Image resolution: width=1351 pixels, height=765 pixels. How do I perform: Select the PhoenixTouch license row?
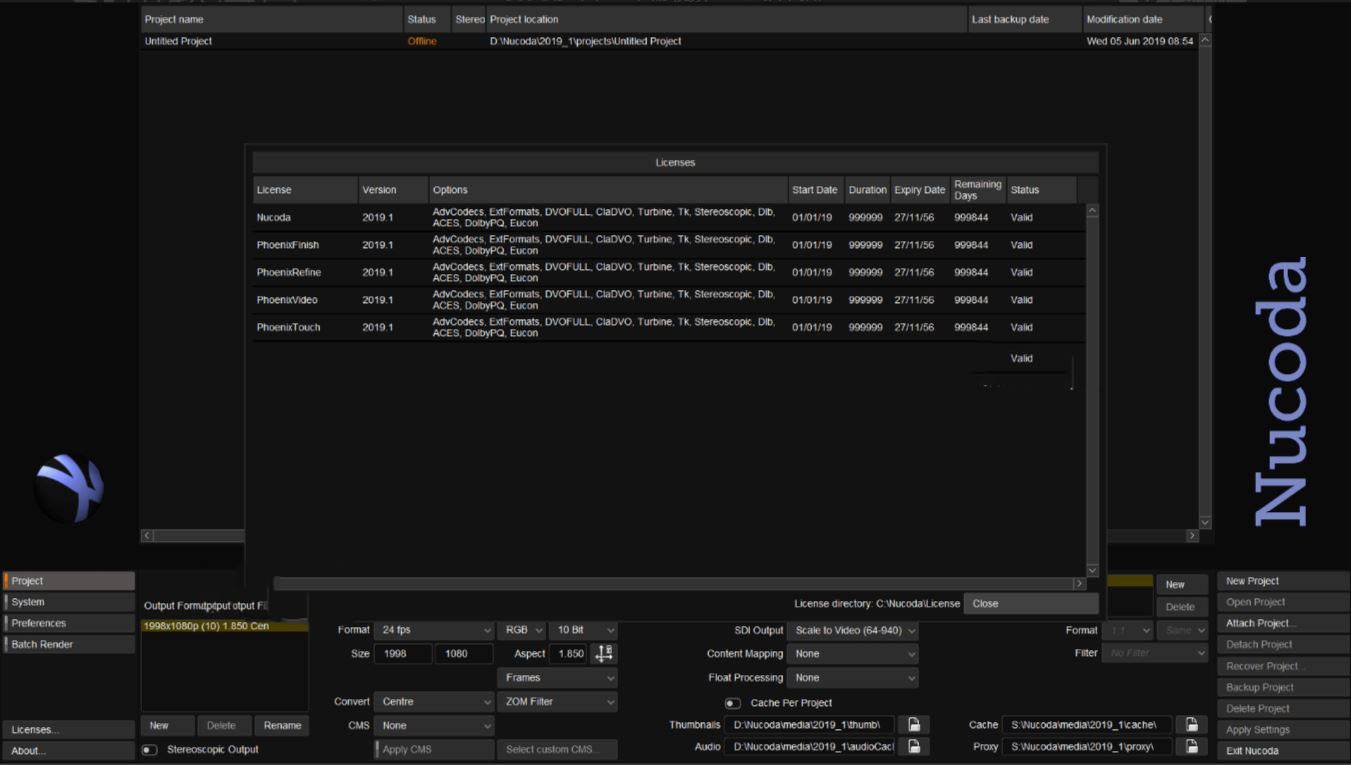click(x=668, y=327)
